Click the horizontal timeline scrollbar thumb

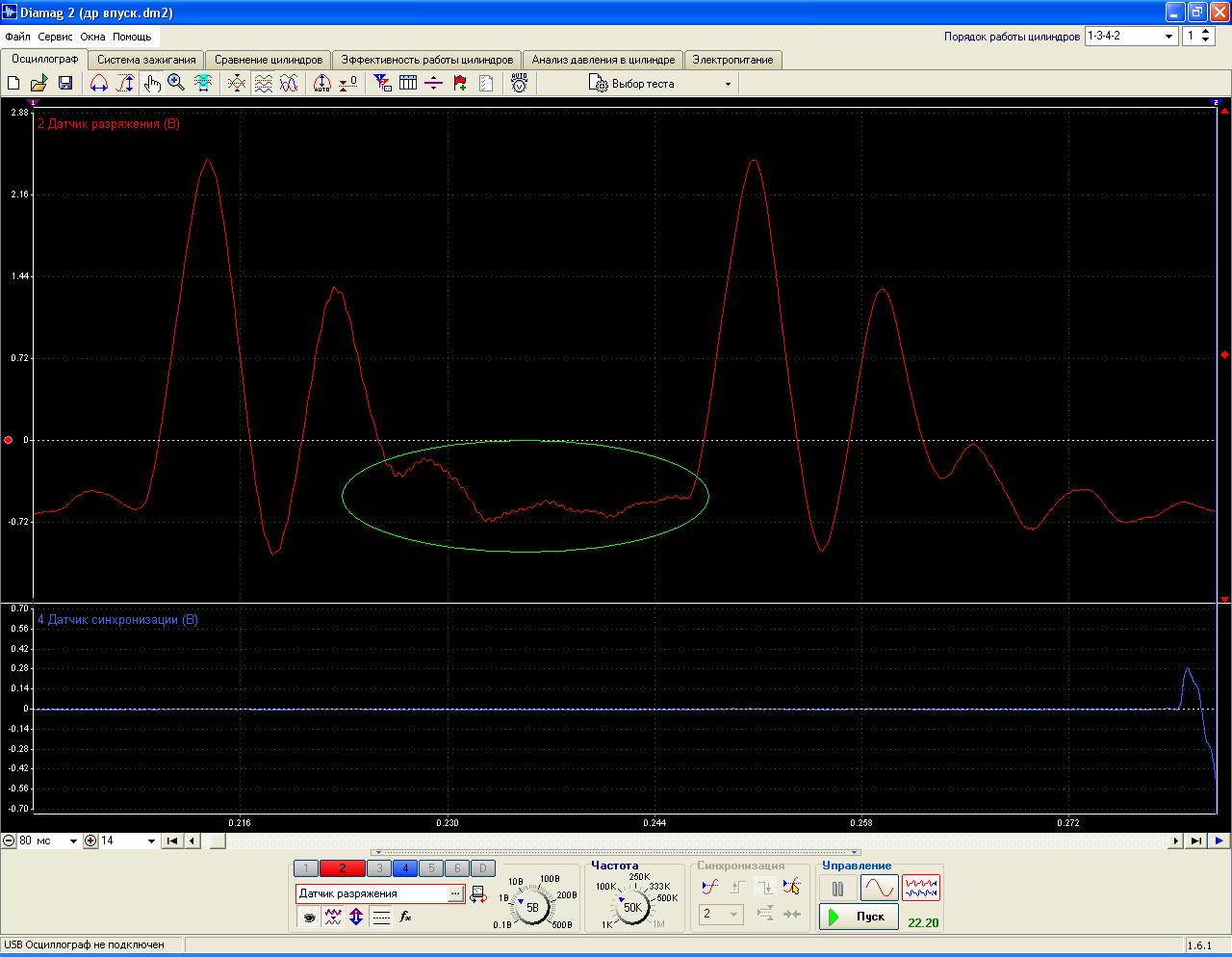coord(218,841)
